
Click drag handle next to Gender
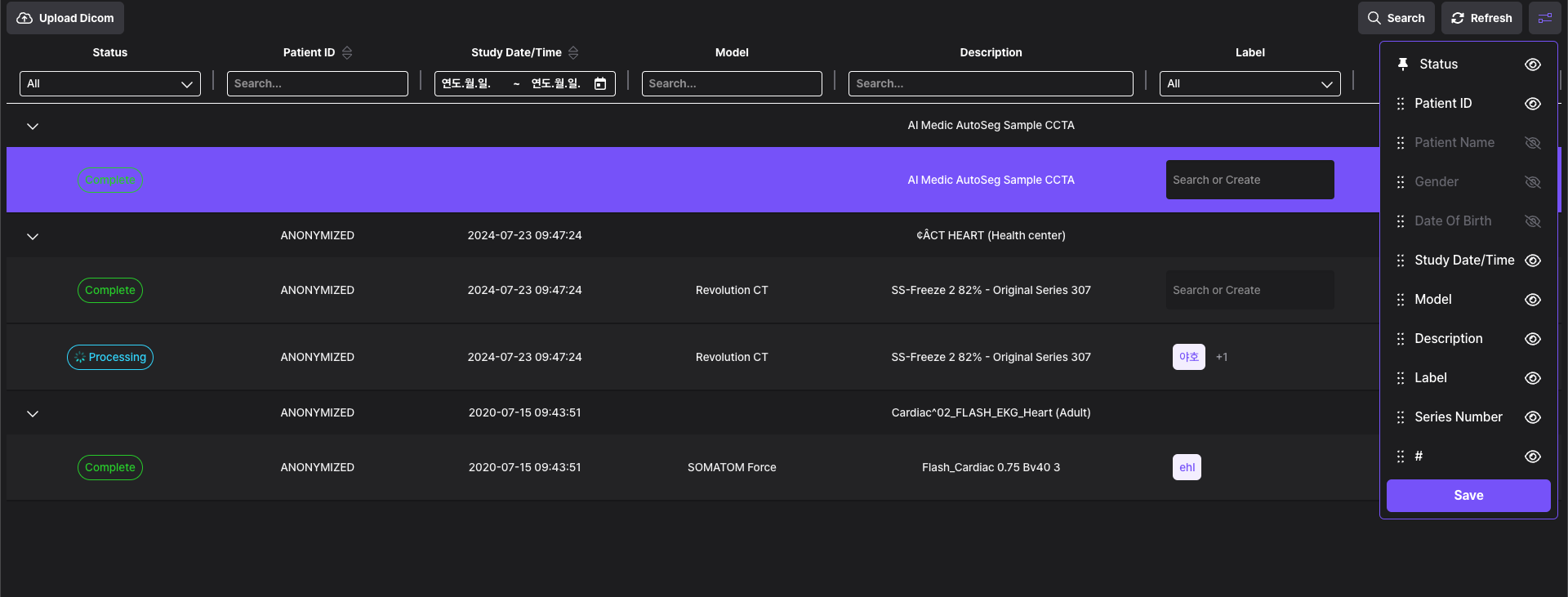1401,182
